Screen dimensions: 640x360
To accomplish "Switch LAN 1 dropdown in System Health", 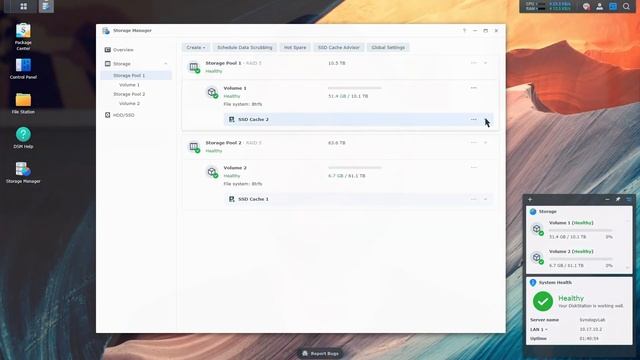I will [x=539, y=329].
